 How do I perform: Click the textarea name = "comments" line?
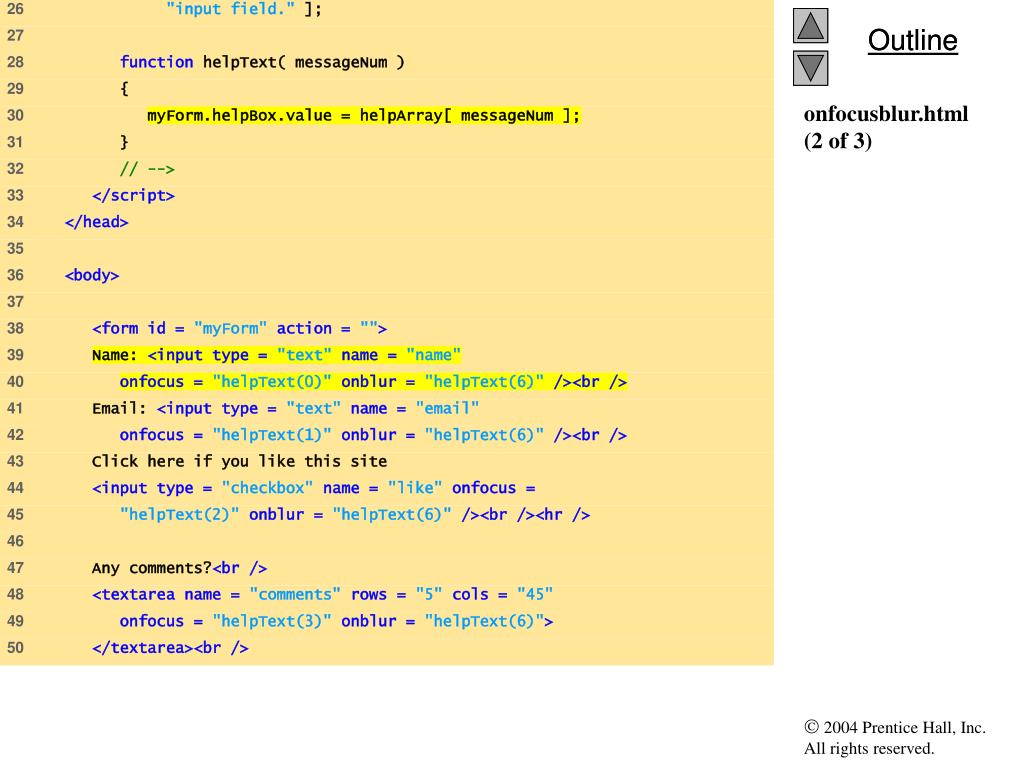click(x=323, y=595)
